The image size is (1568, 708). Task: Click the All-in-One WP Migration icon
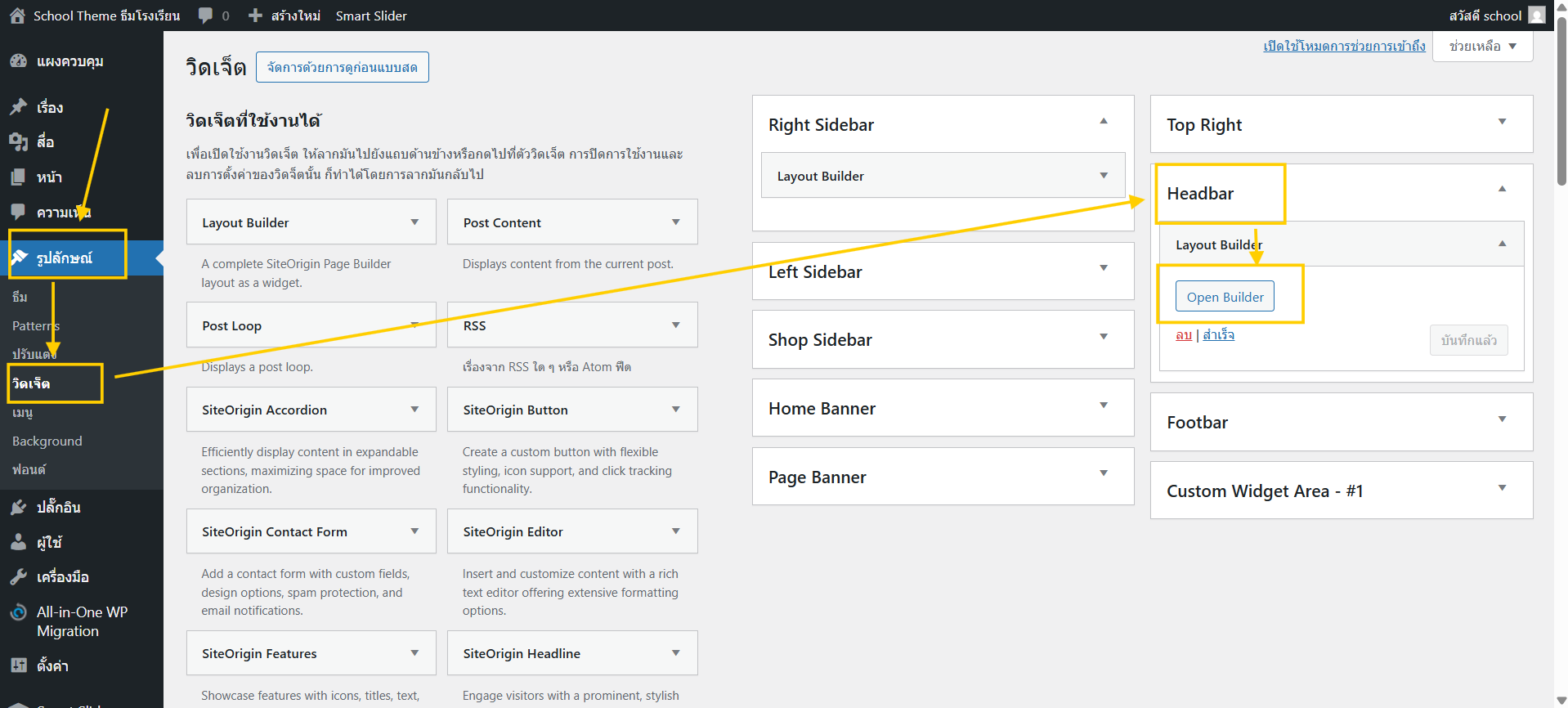click(x=18, y=612)
